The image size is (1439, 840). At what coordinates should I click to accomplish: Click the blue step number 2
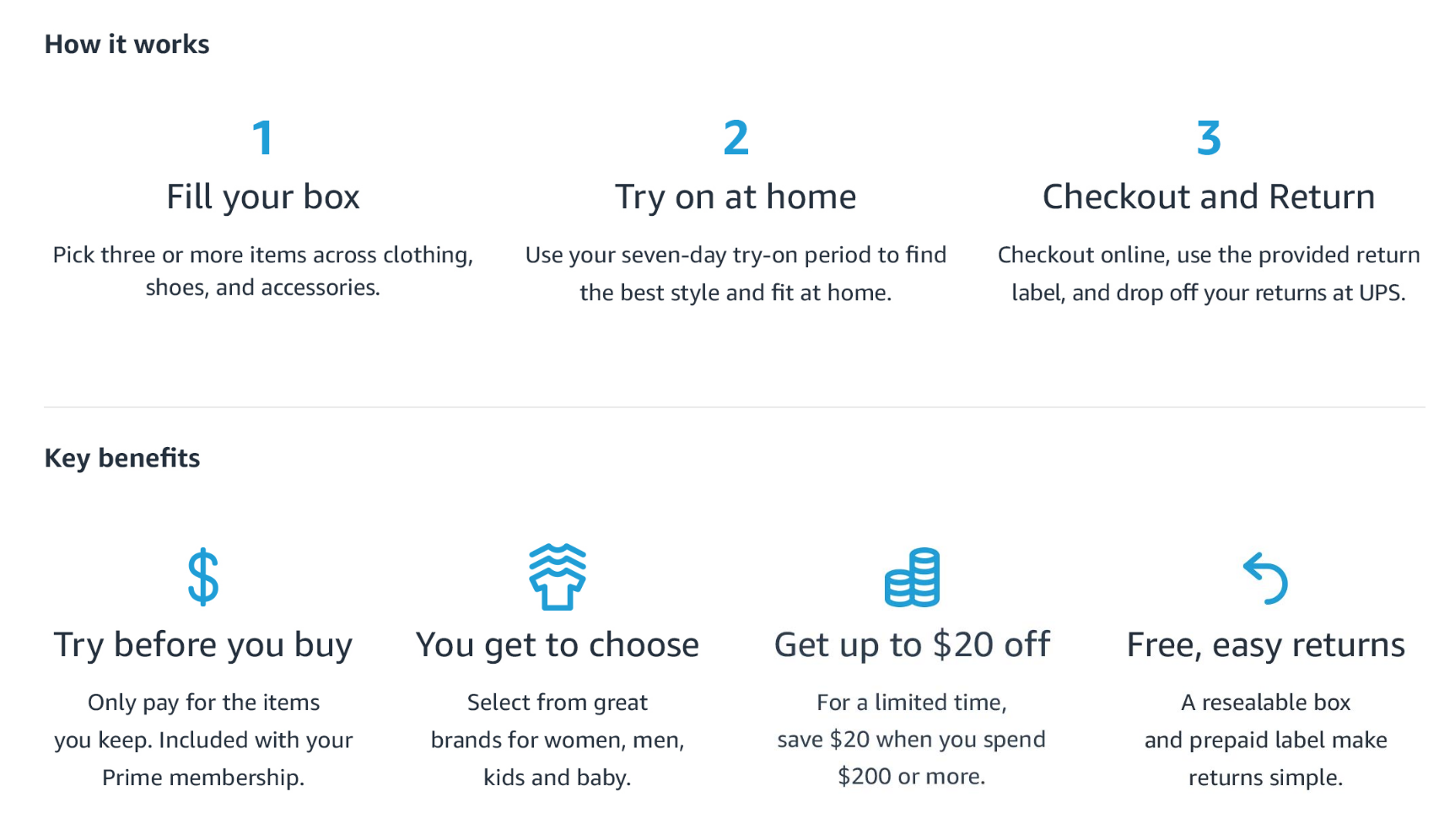(x=736, y=137)
